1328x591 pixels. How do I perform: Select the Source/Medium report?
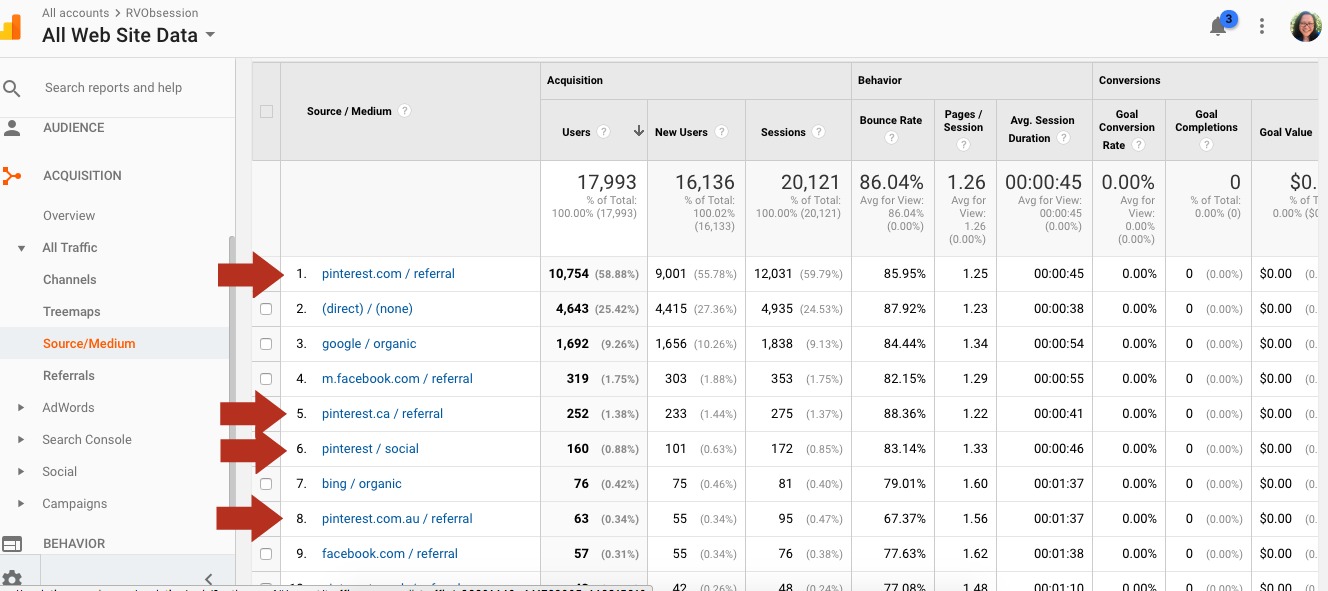89,344
